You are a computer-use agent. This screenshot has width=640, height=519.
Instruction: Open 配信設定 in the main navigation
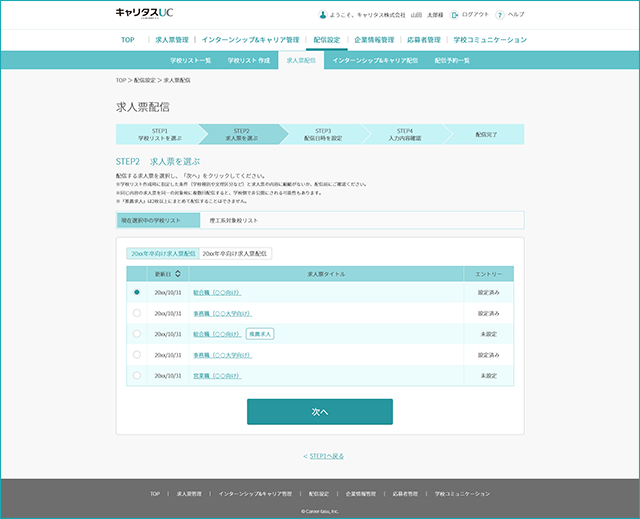327,40
